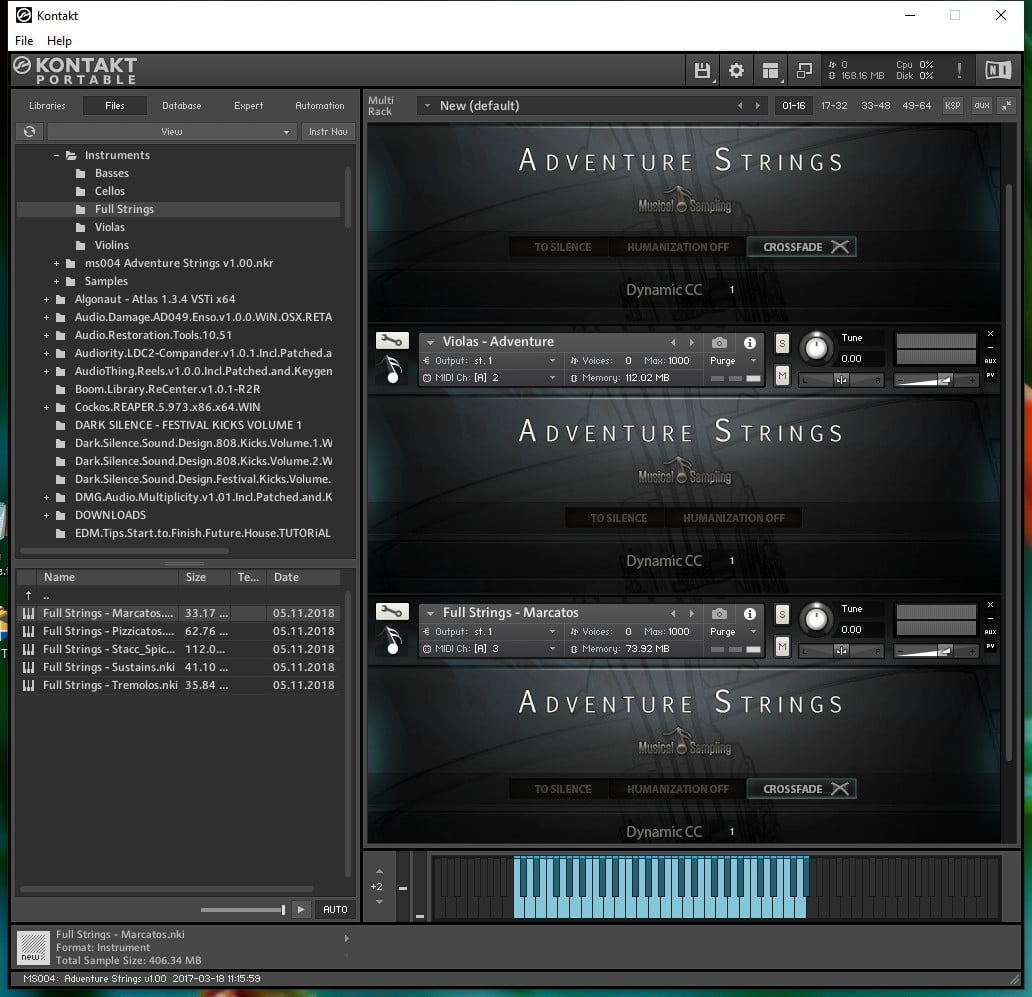This screenshot has height=997, width=1032.
Task: Close the Full Strings - Marcatos instrument with X
Action: coord(990,605)
